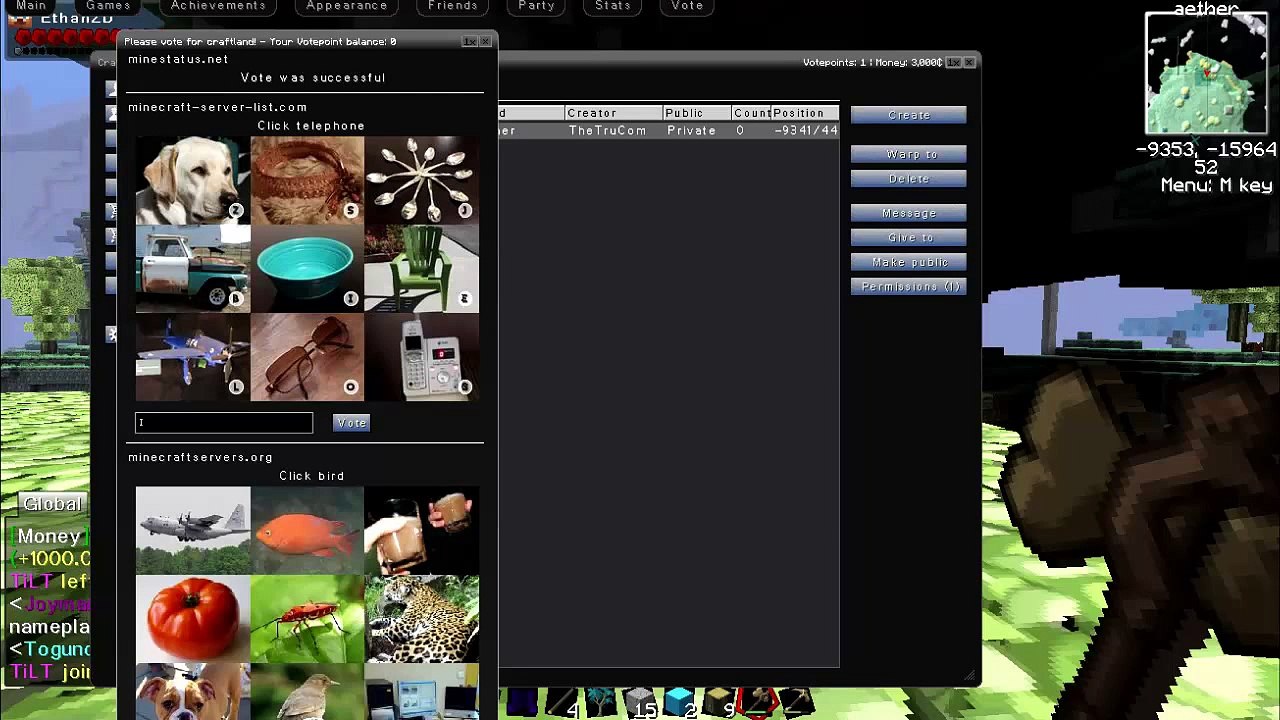
Task: Select the bulldog captcha image
Action: 193,691
